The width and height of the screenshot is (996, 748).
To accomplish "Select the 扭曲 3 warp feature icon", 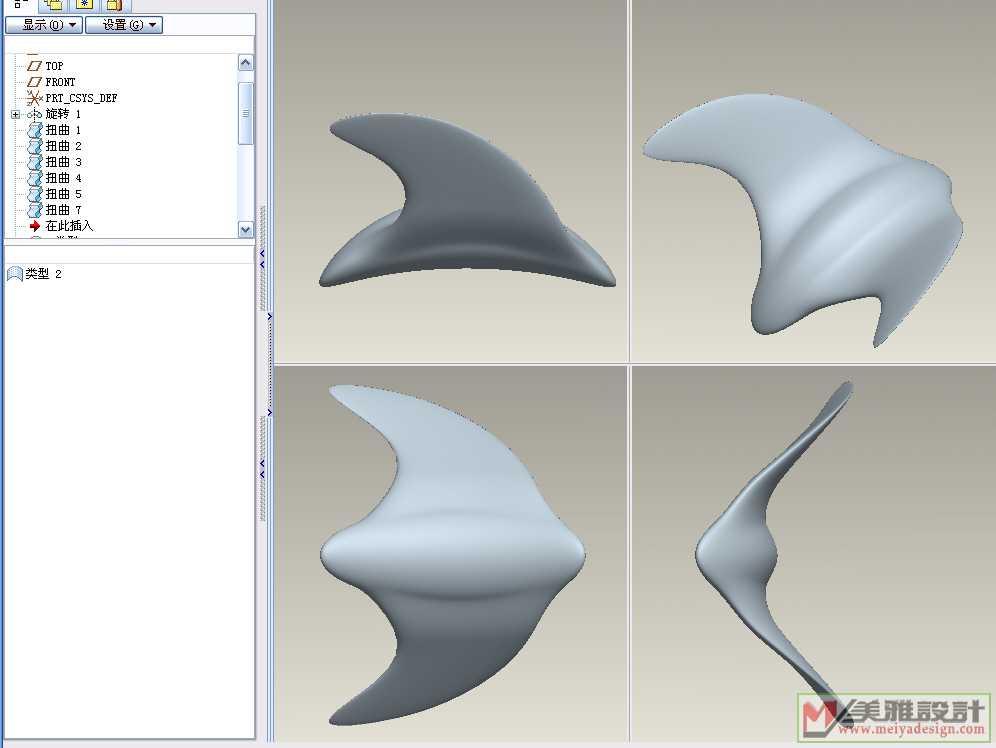I will coord(35,162).
